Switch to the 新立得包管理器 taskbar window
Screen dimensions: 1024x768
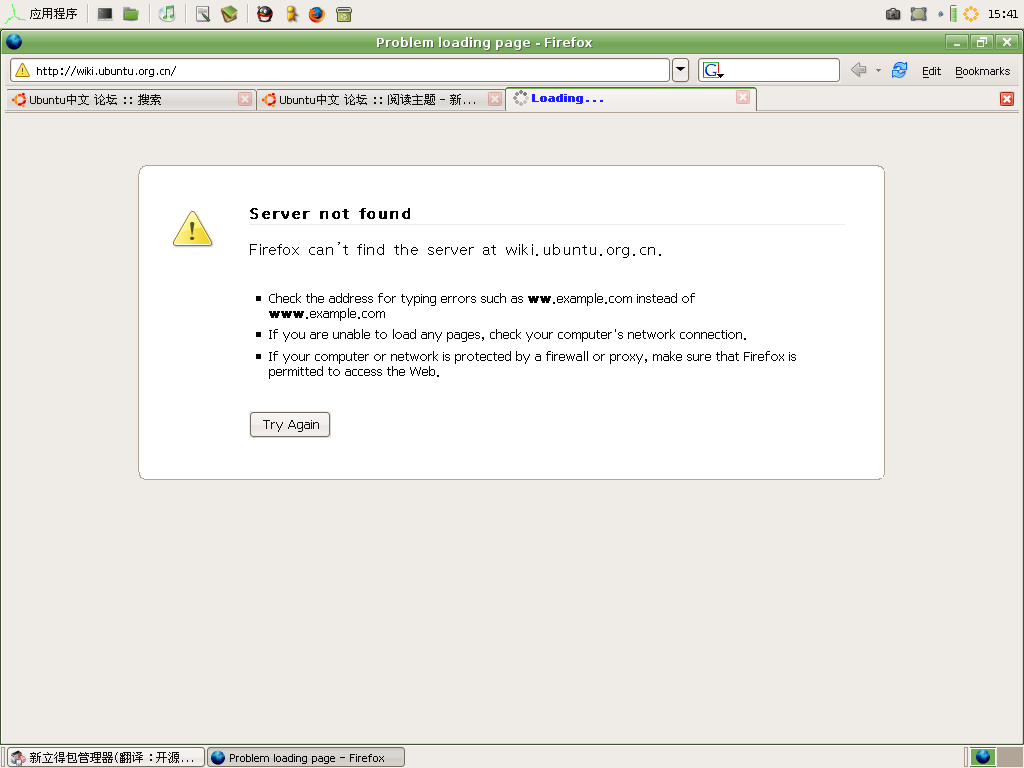[x=106, y=758]
